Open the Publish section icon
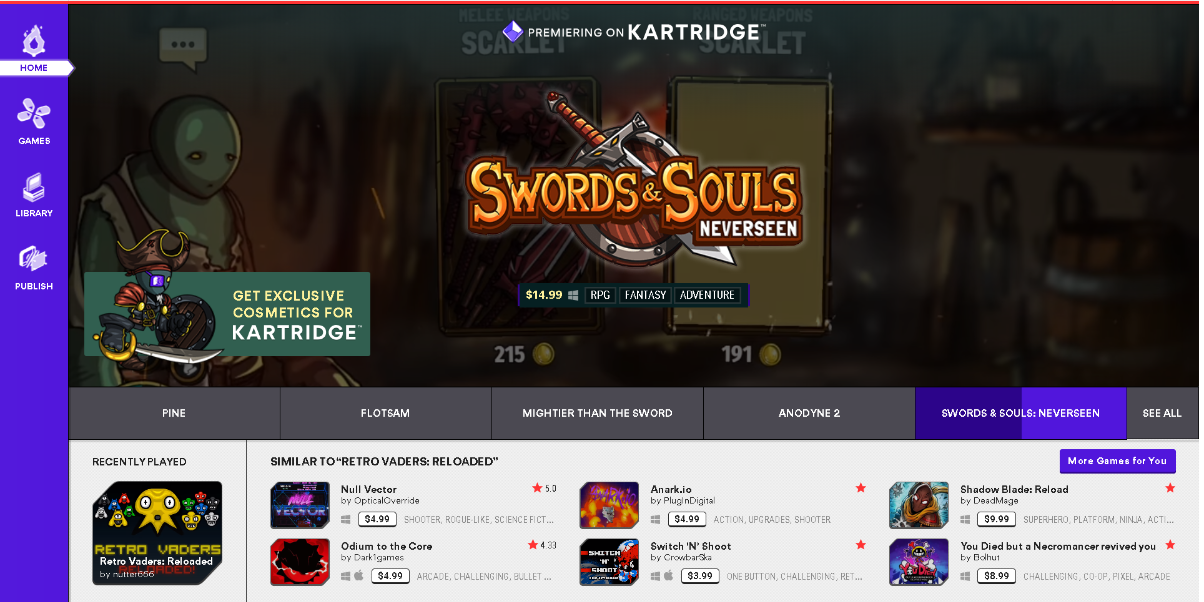 (x=34, y=259)
